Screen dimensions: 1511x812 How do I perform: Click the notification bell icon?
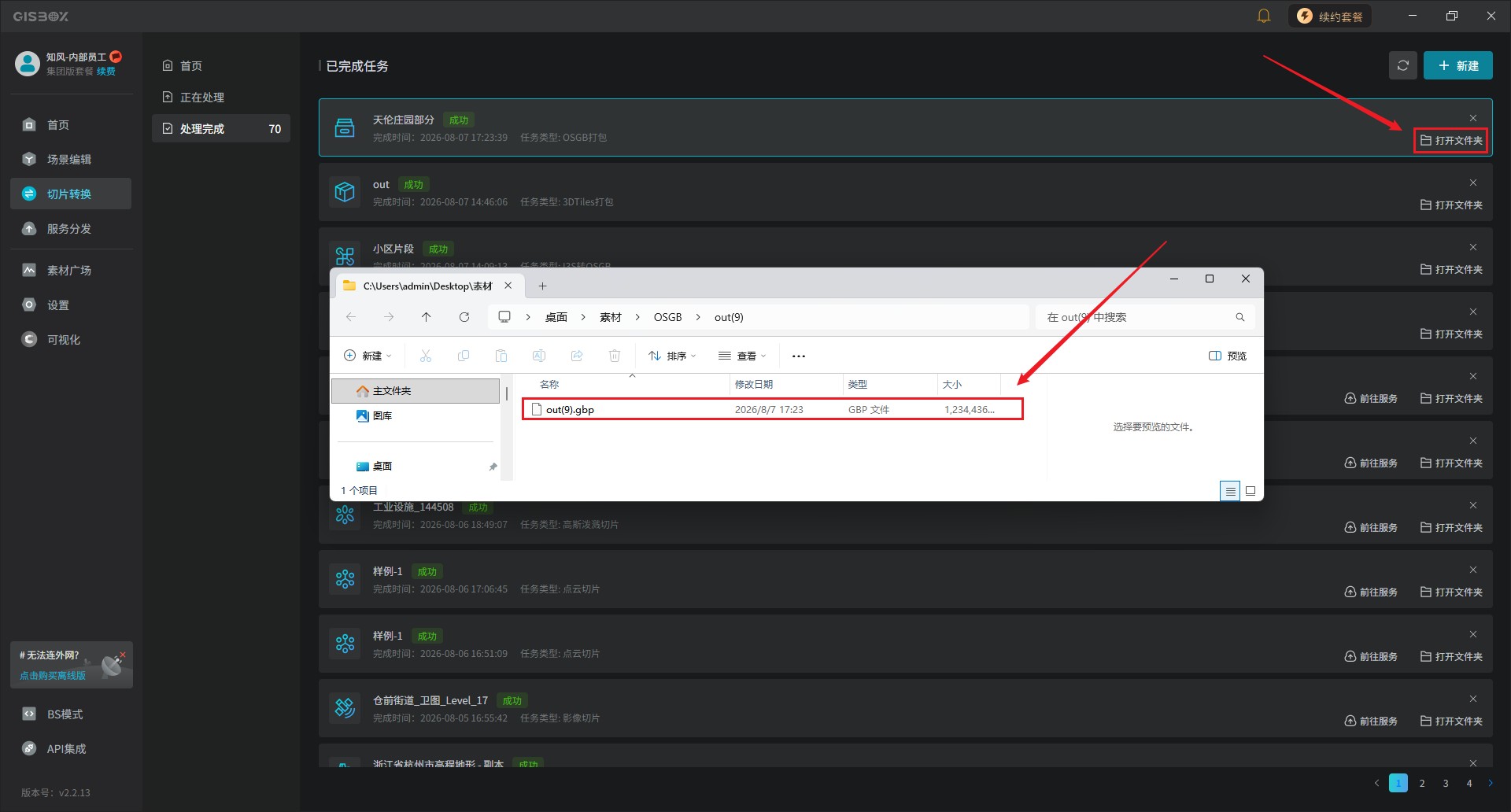coord(1264,16)
